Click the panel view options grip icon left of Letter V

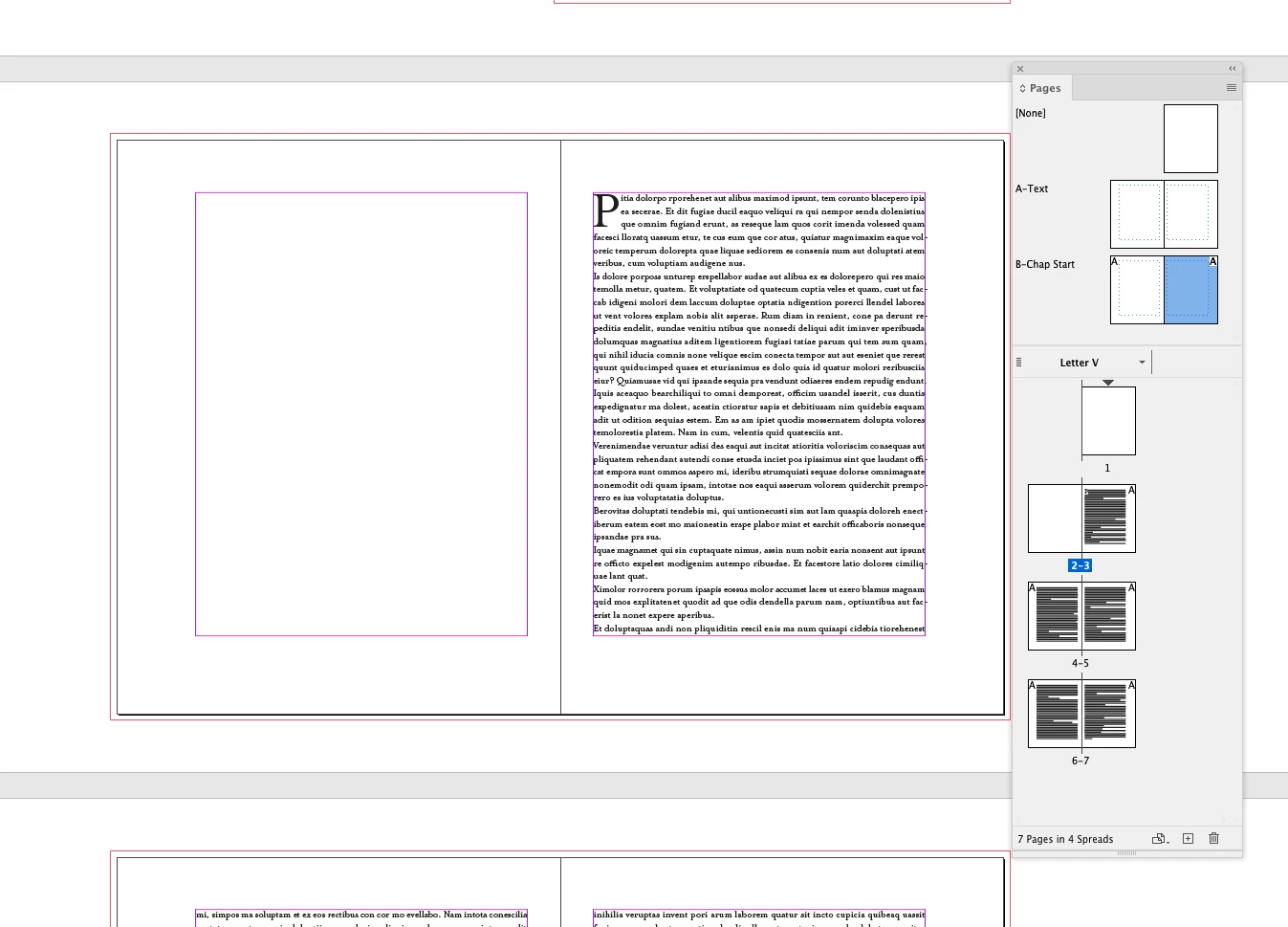coord(1018,363)
